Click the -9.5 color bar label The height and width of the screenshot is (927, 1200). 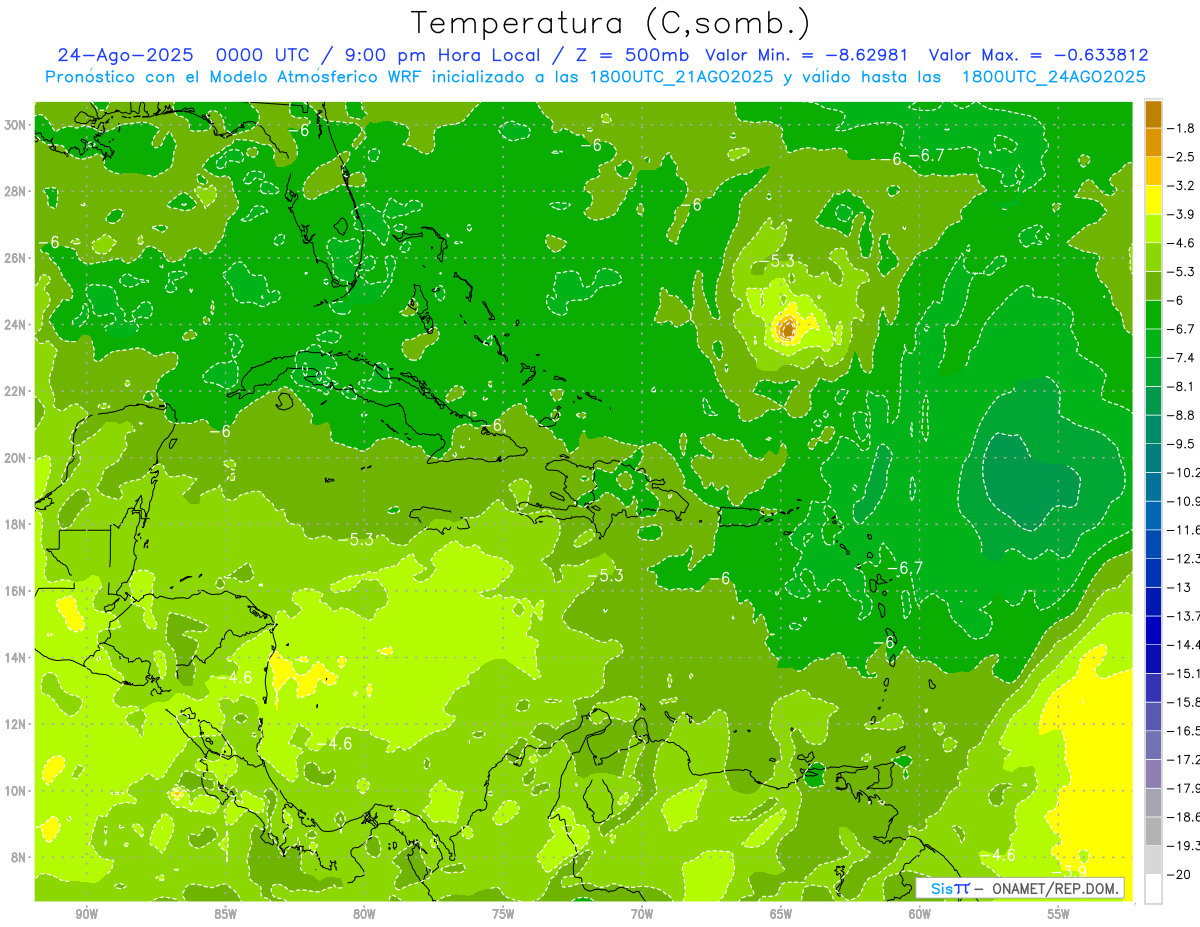point(1181,443)
